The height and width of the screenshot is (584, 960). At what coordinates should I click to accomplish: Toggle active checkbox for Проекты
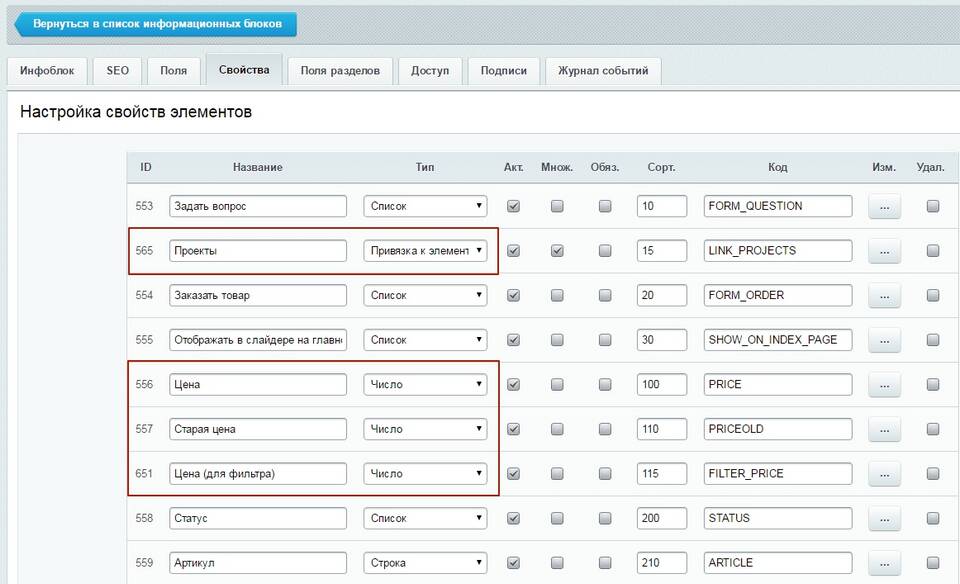pos(514,251)
